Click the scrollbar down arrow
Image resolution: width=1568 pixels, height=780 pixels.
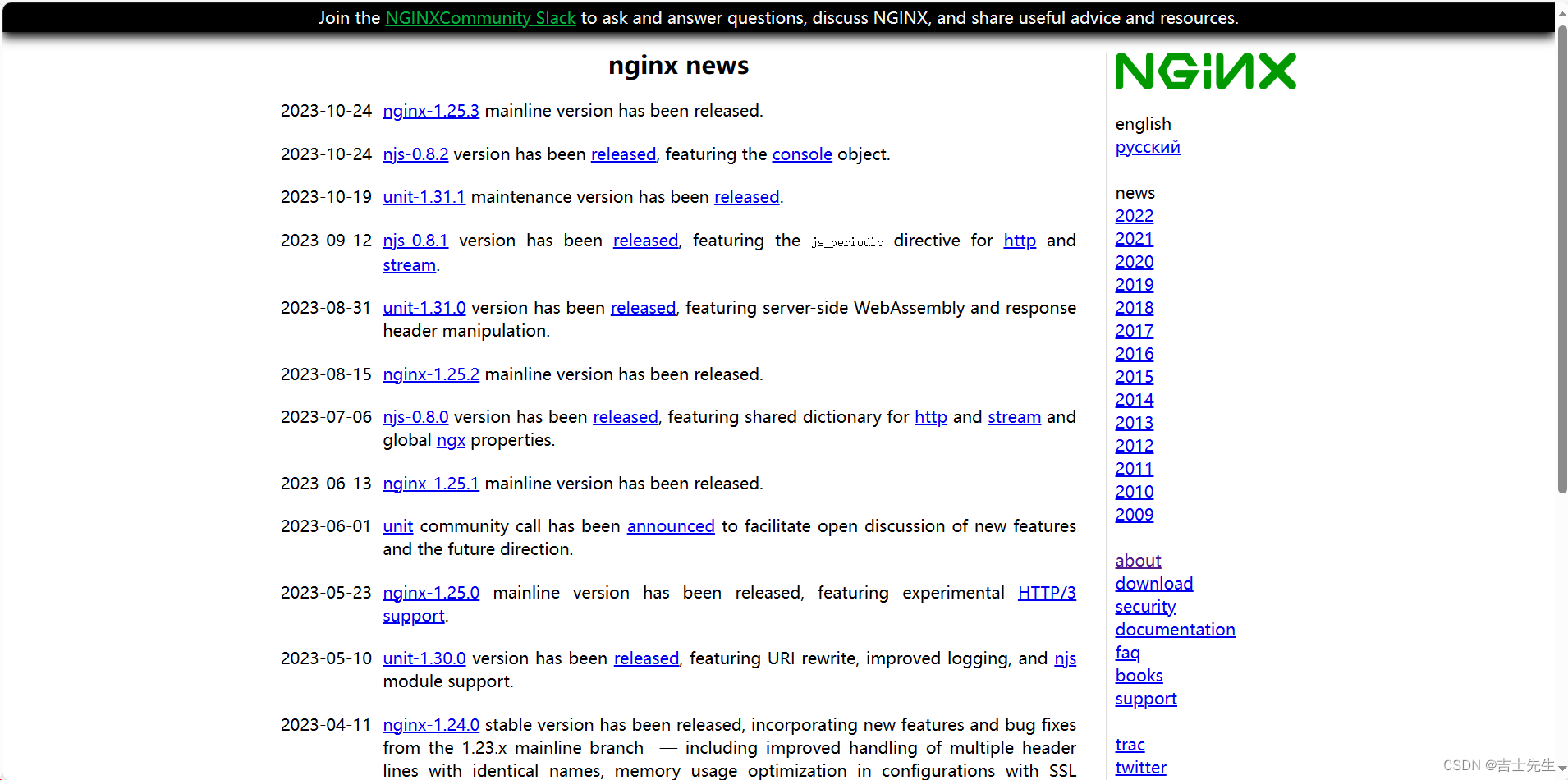(1562, 769)
